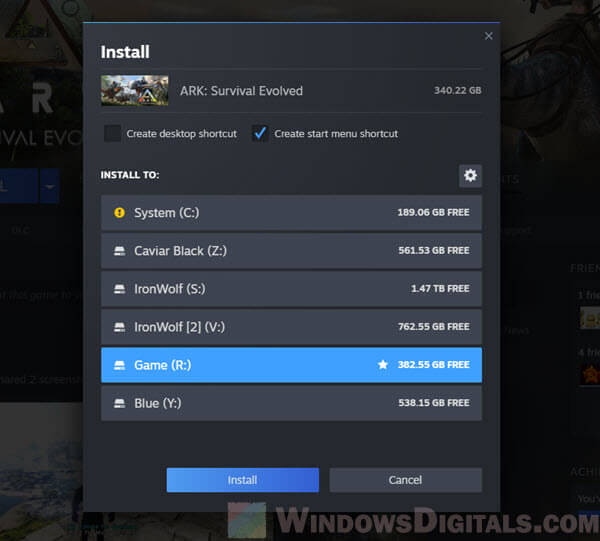Click 538.15 GB FREE value

pyautogui.click(x=434, y=403)
